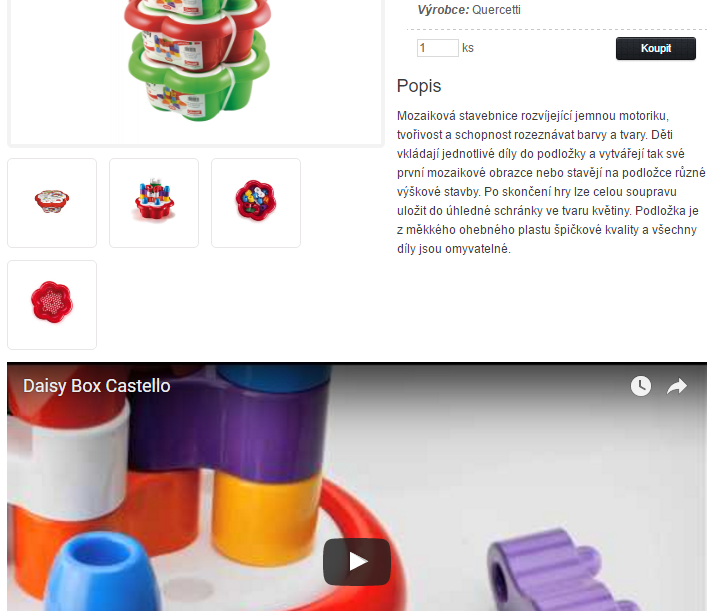Open the video Share arrow icon
Image resolution: width=717 pixels, height=611 pixels.
pyautogui.click(x=676, y=386)
